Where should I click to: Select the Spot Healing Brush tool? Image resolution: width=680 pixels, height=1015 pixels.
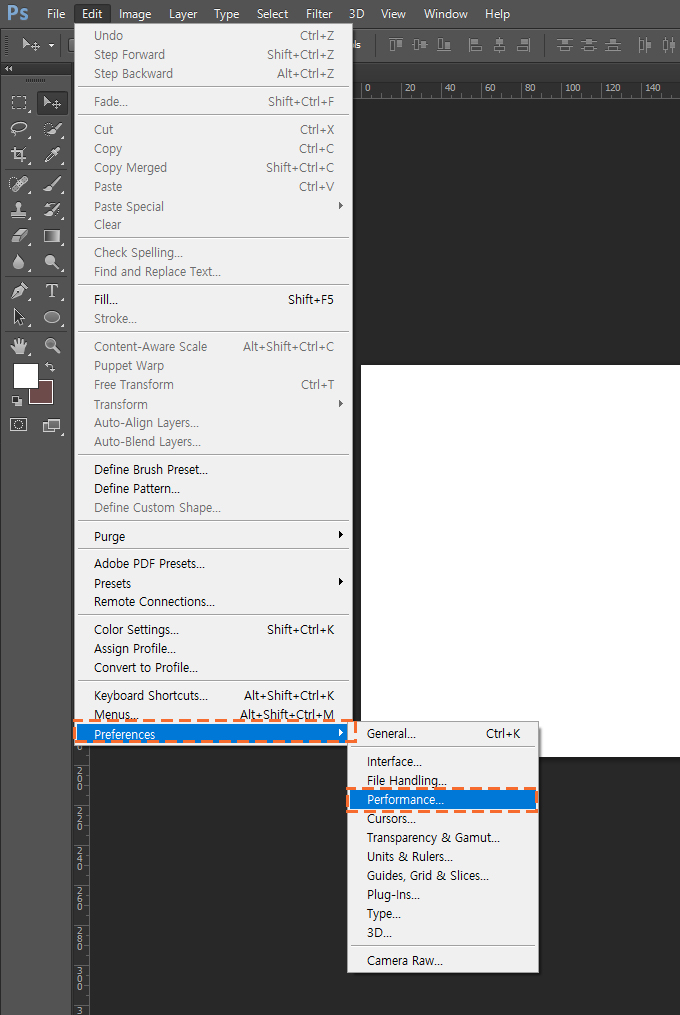[19, 184]
